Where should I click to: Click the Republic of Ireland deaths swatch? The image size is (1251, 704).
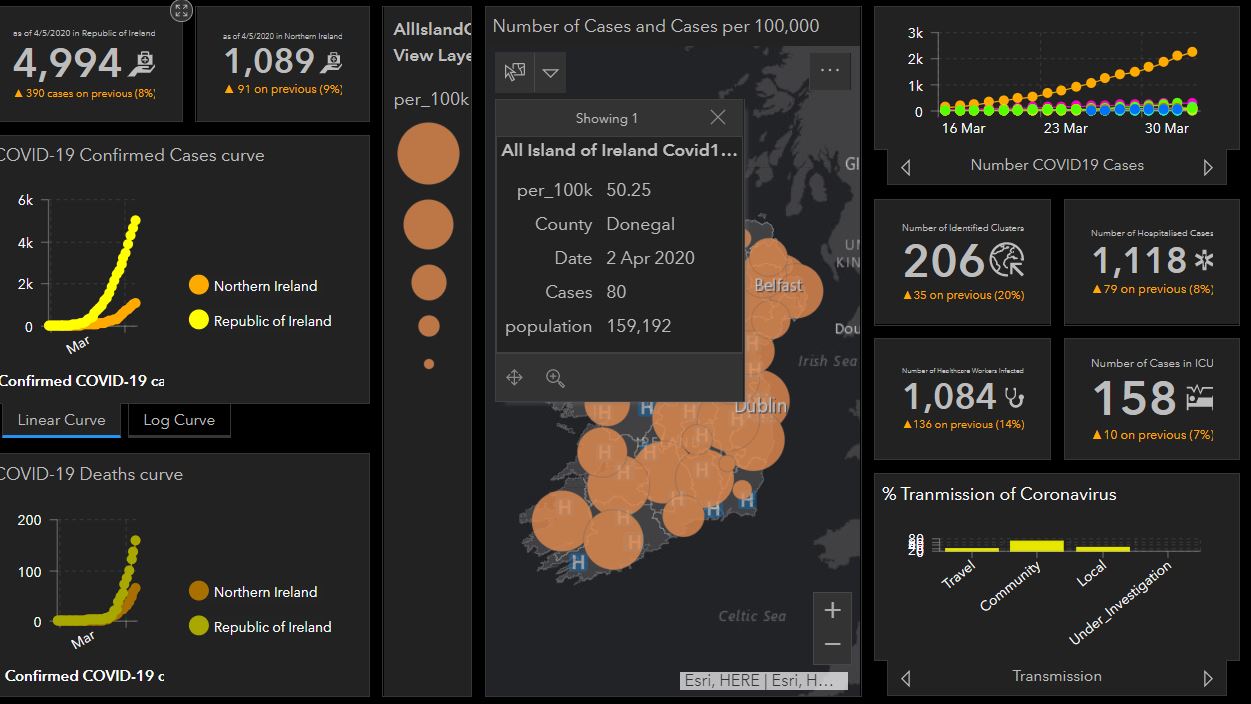tap(199, 627)
